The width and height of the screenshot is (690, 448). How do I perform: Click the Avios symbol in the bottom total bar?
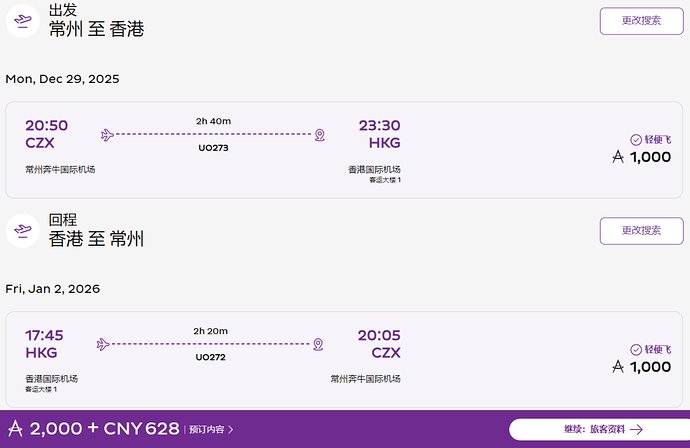(15, 429)
